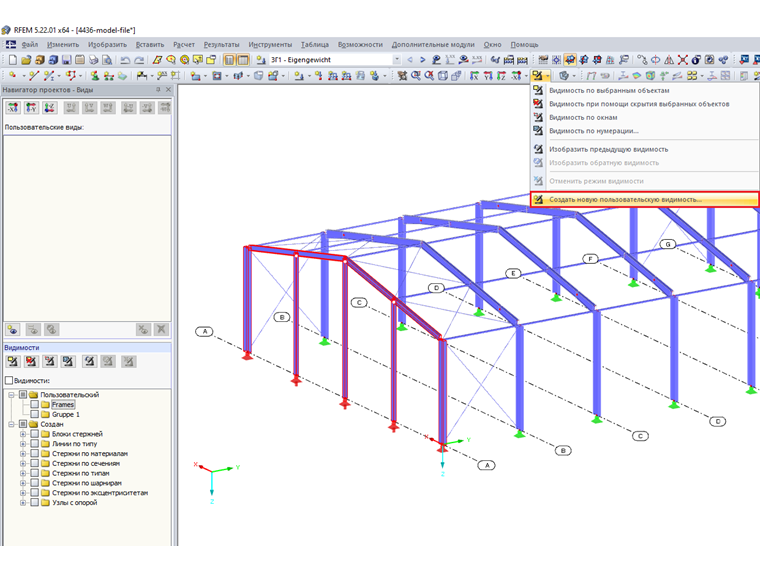Click the previous load case arrow
The image size is (760, 570).
point(410,60)
